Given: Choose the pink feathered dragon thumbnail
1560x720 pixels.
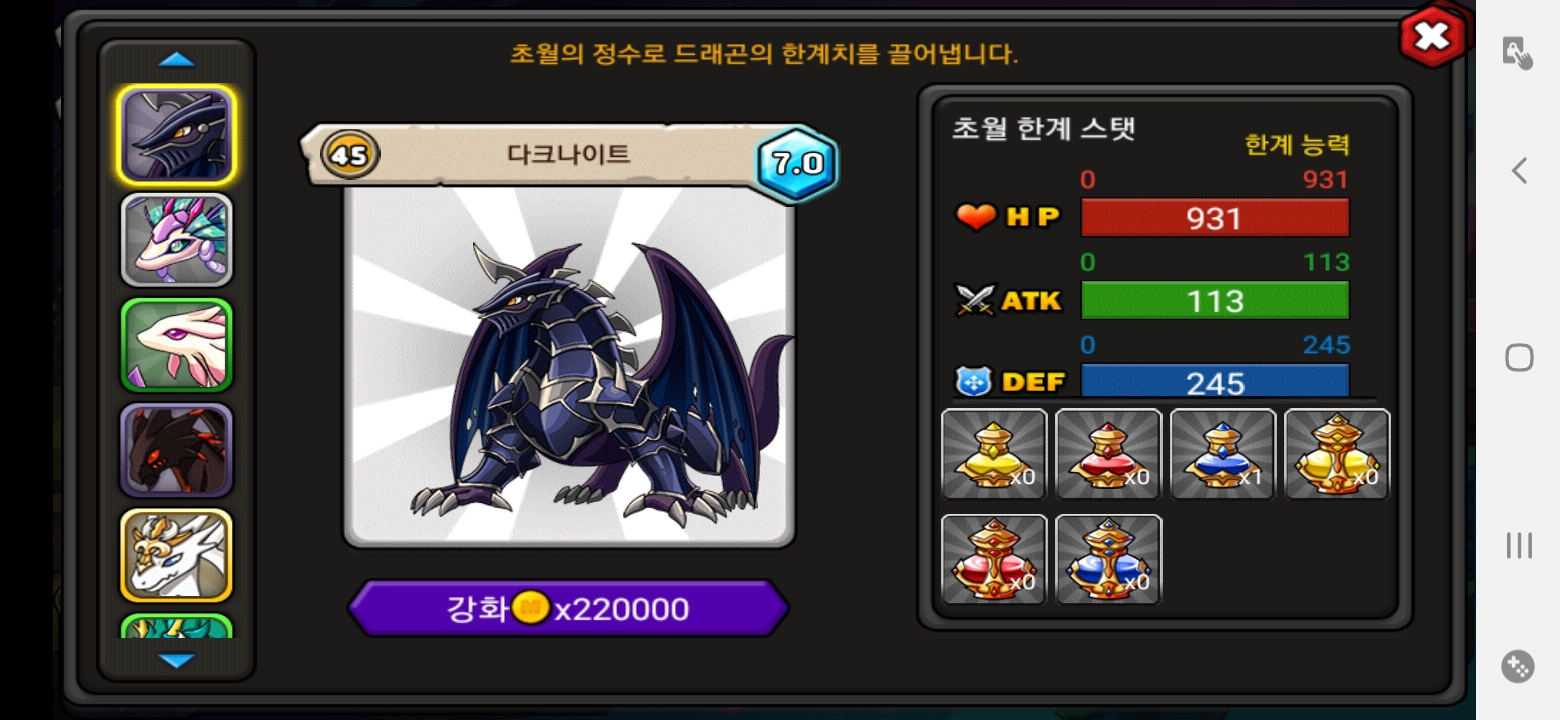Looking at the screenshot, I should [x=177, y=240].
